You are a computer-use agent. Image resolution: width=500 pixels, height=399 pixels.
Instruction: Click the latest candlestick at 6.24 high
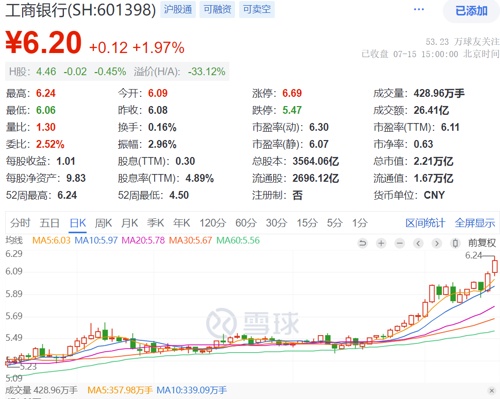[x=495, y=267]
